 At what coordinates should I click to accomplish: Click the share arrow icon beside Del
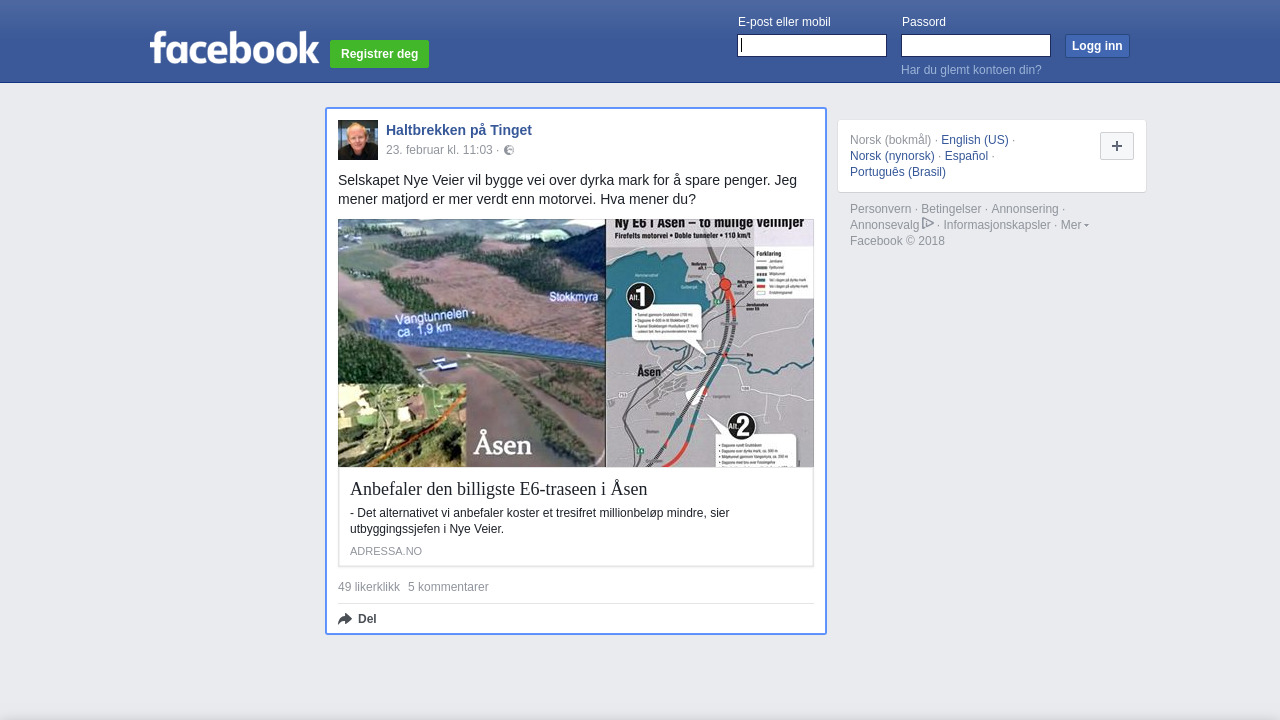tap(345, 619)
